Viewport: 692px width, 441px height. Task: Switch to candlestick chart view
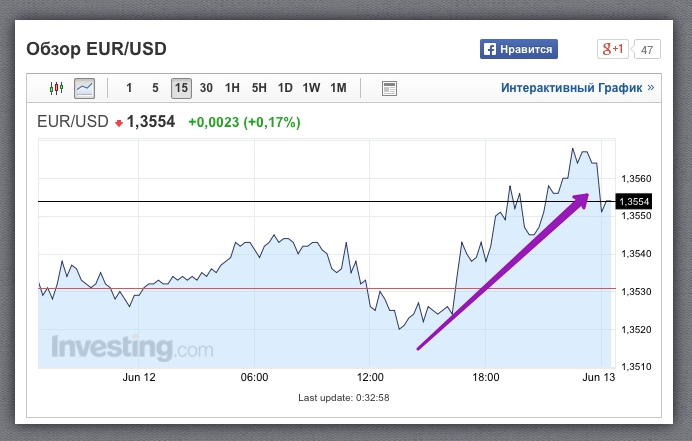(x=57, y=88)
